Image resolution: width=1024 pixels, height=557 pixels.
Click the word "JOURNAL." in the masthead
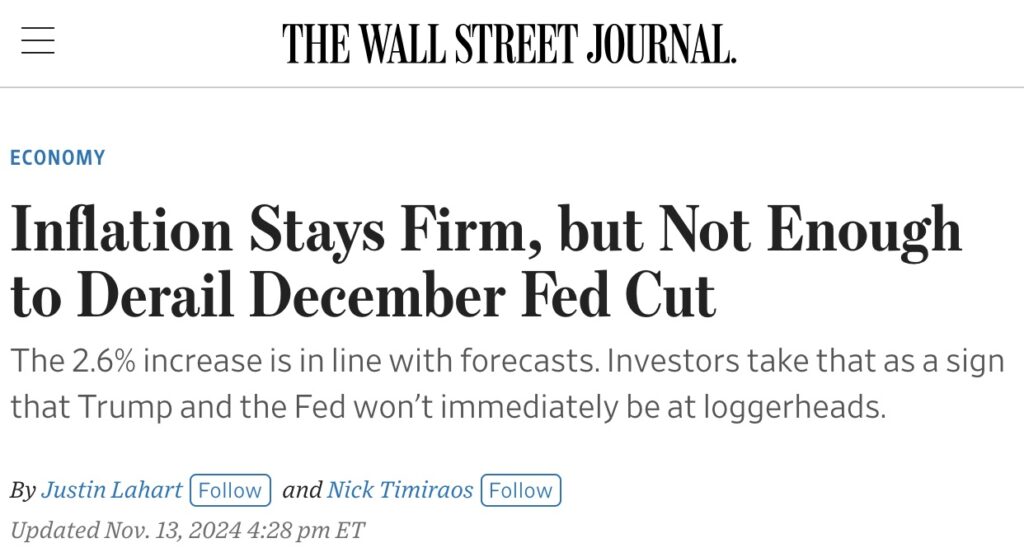(x=661, y=44)
